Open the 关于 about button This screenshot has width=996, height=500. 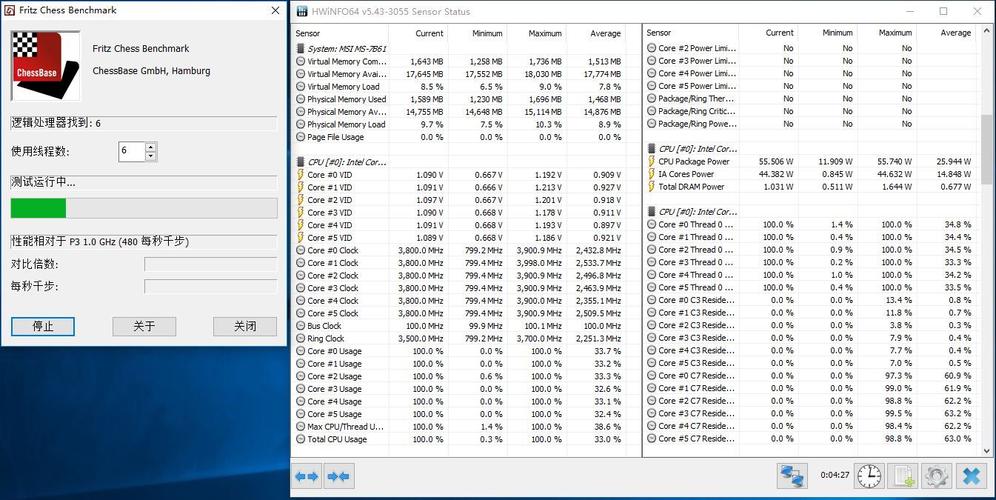click(x=144, y=327)
